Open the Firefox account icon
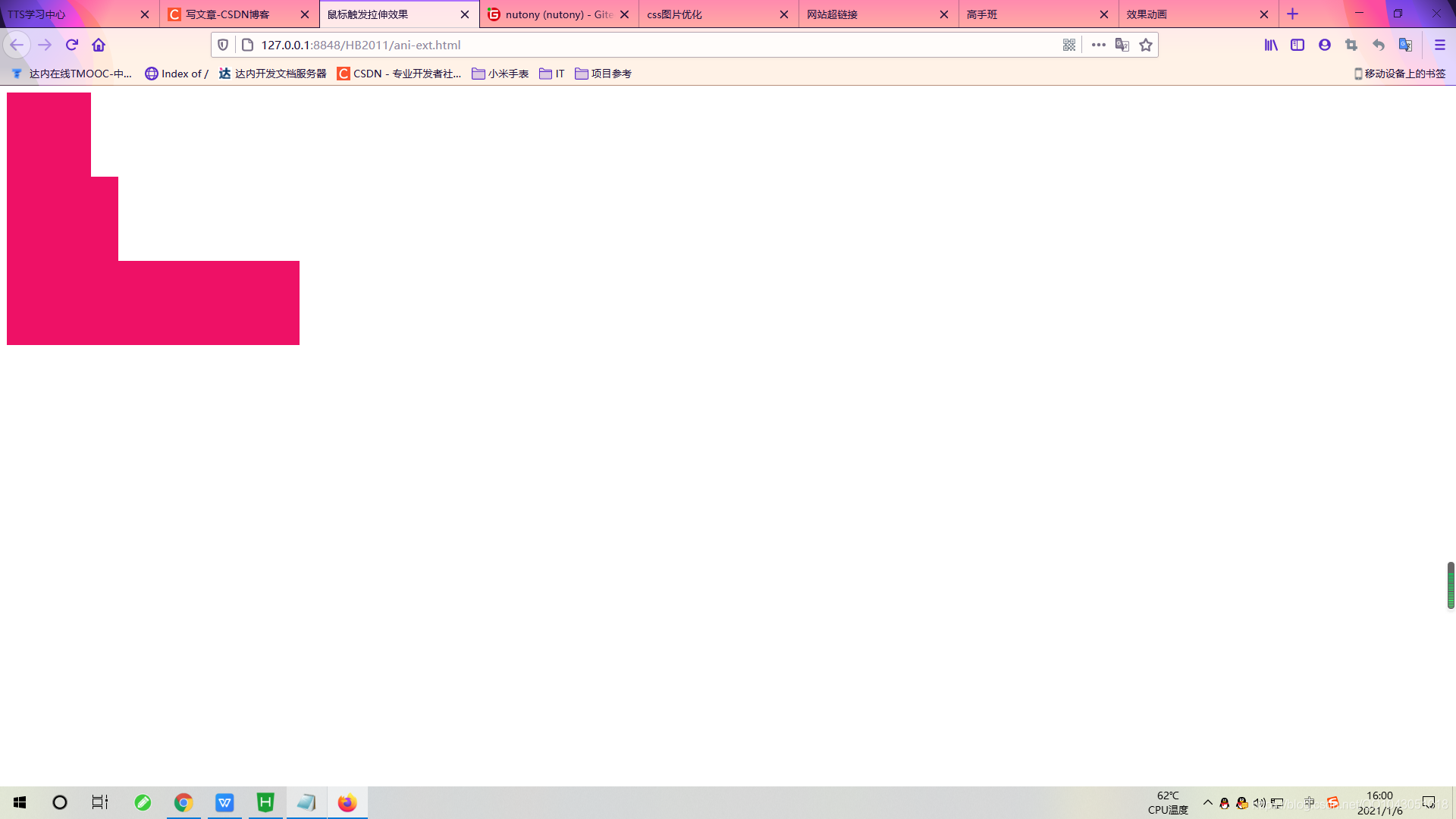The height and width of the screenshot is (819, 1456). click(1325, 45)
